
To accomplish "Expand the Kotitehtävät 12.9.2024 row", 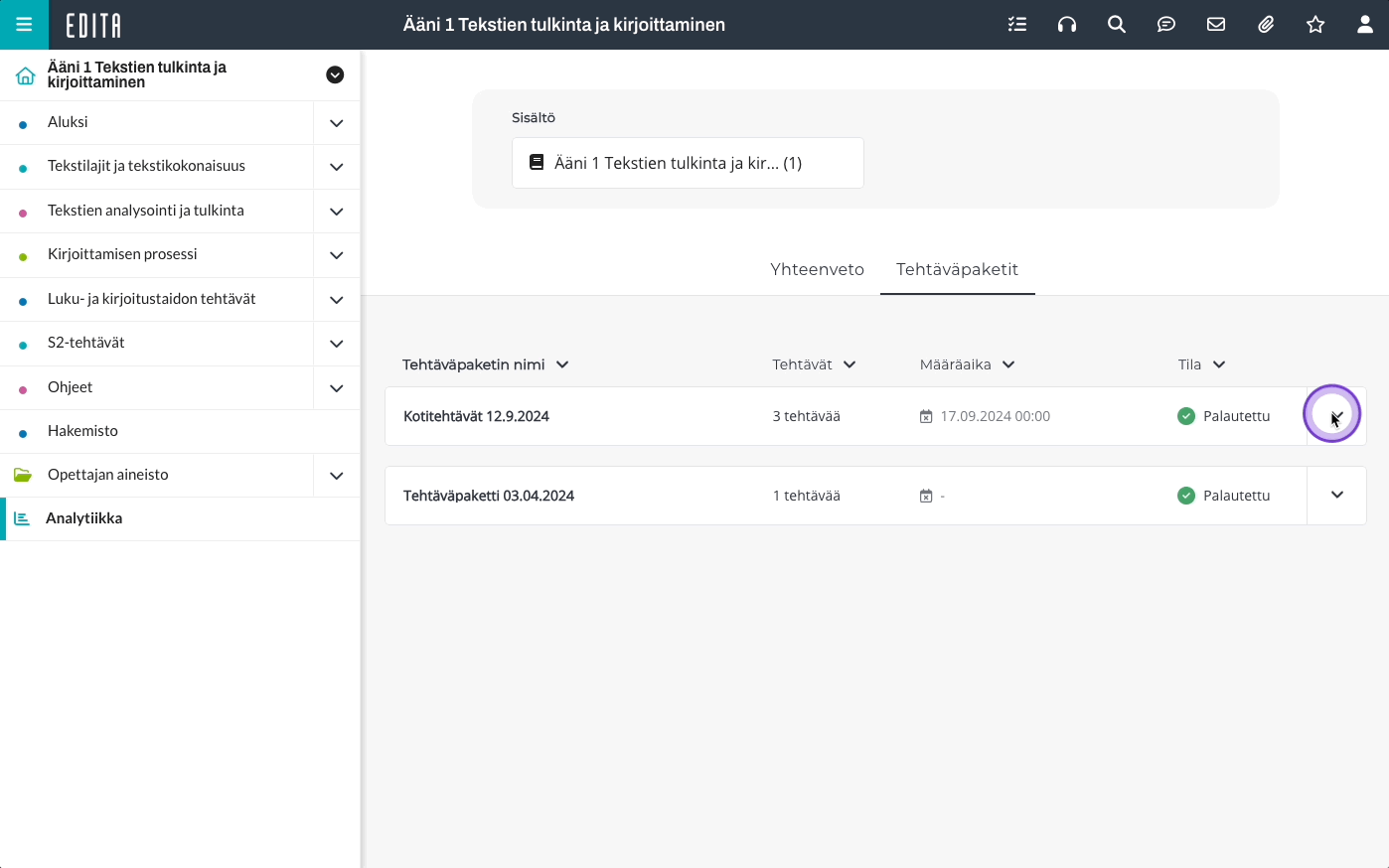I will (x=1336, y=416).
